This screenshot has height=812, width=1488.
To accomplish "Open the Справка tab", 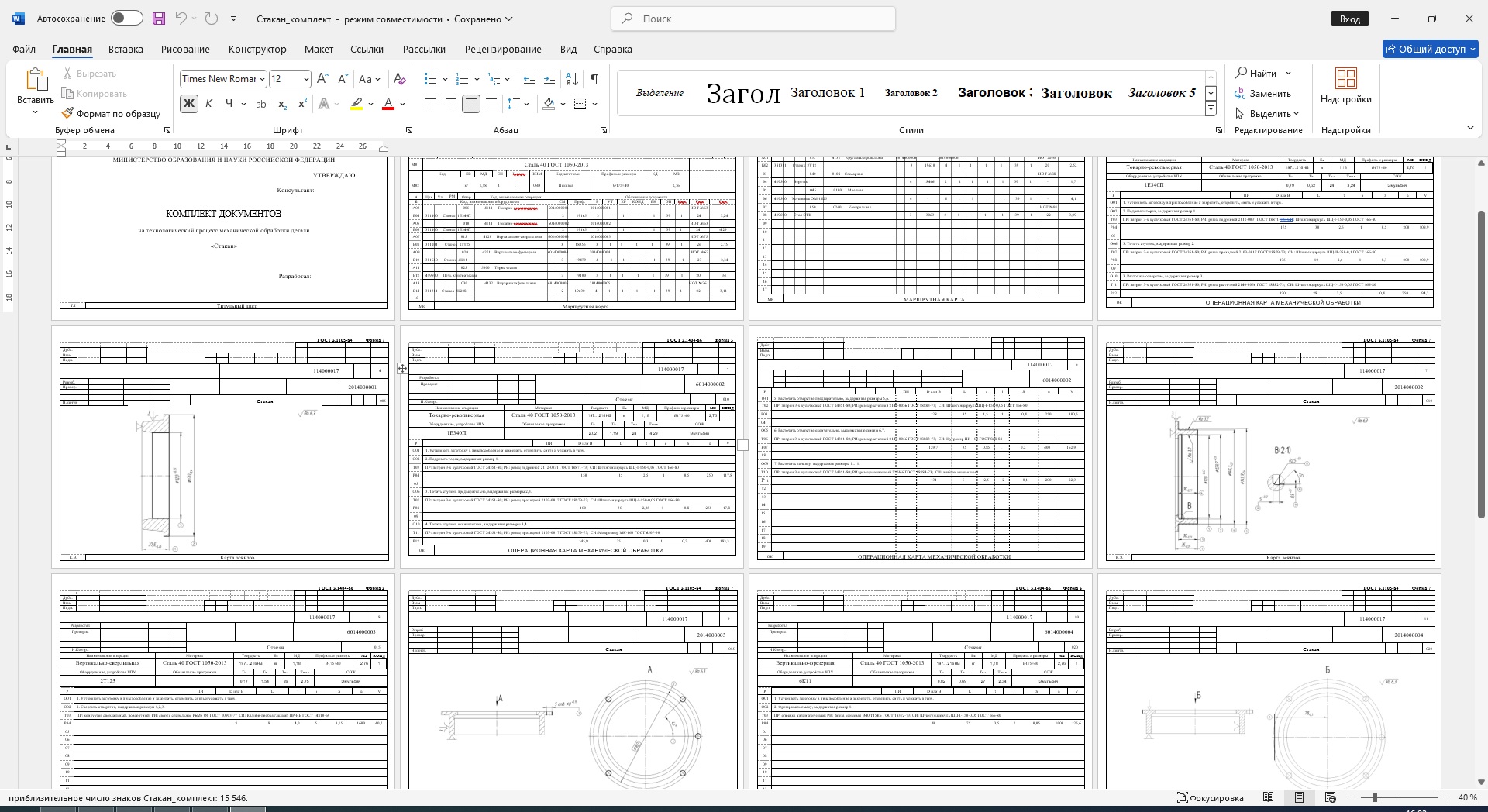I will tap(612, 49).
